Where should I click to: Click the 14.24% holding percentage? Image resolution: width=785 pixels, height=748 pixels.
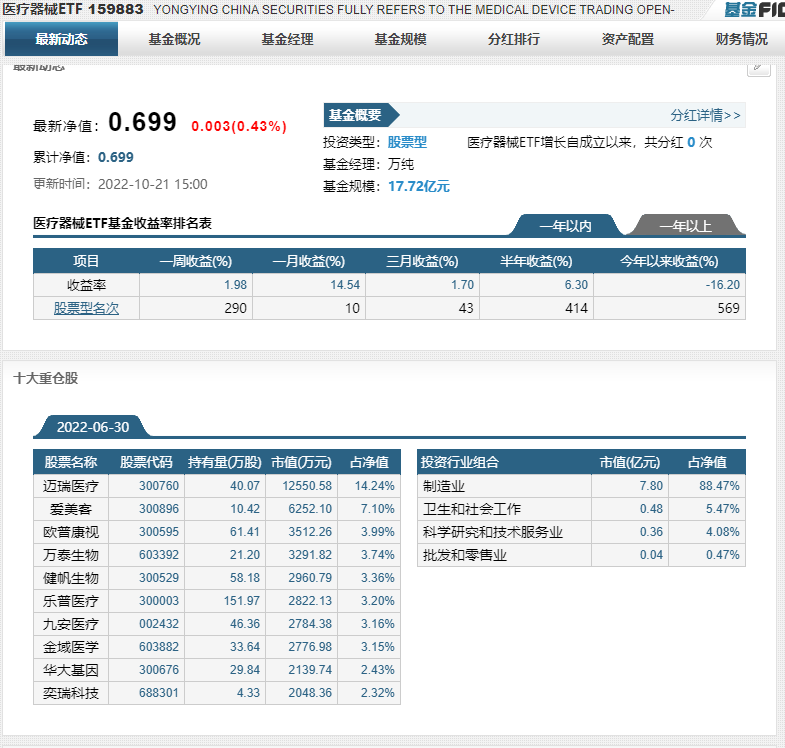point(374,486)
